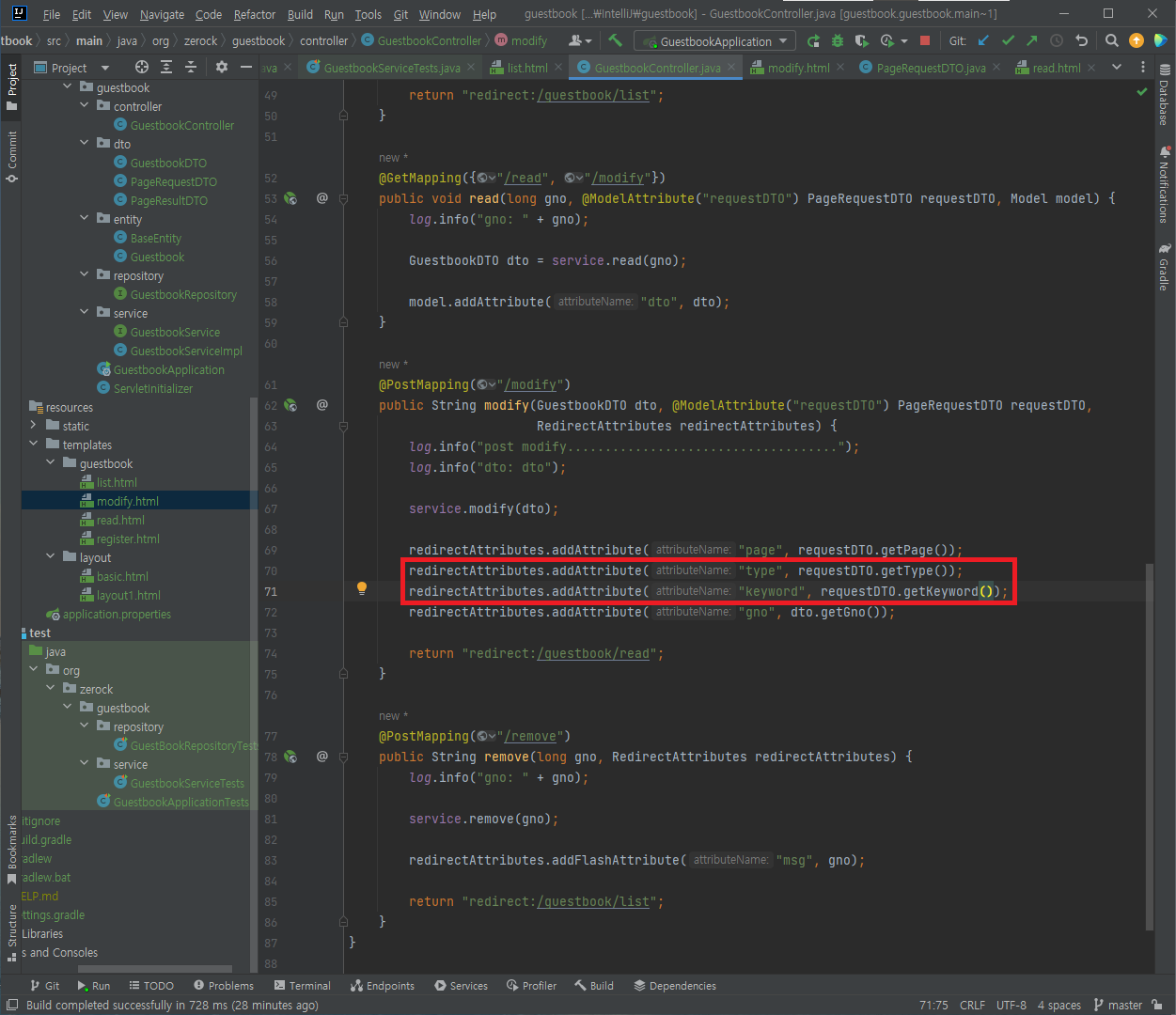
Task: Hide the Project panel with minus icon
Action: point(246,67)
